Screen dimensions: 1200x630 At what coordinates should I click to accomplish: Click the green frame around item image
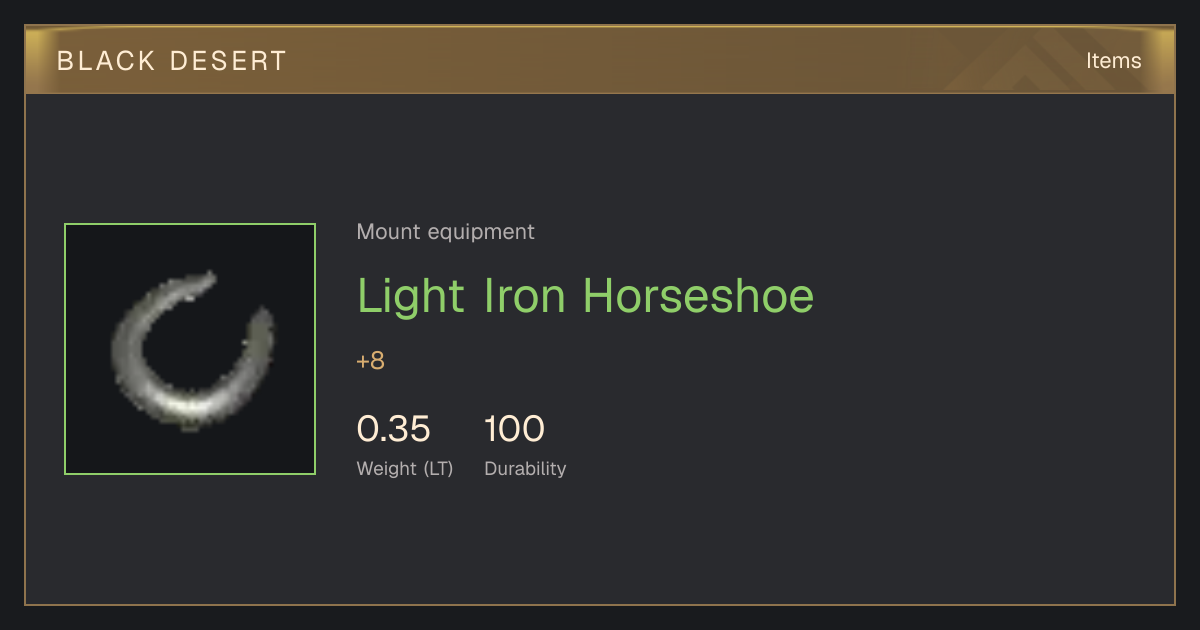190,224
